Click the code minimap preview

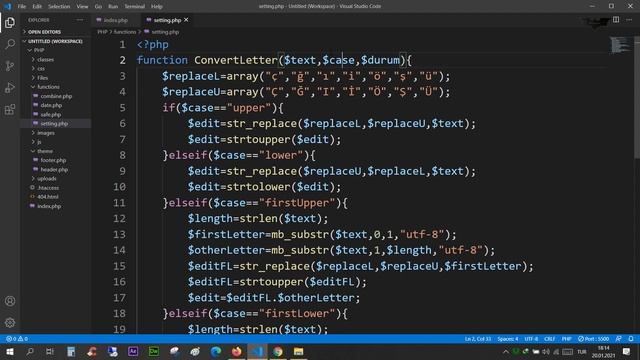620,44
